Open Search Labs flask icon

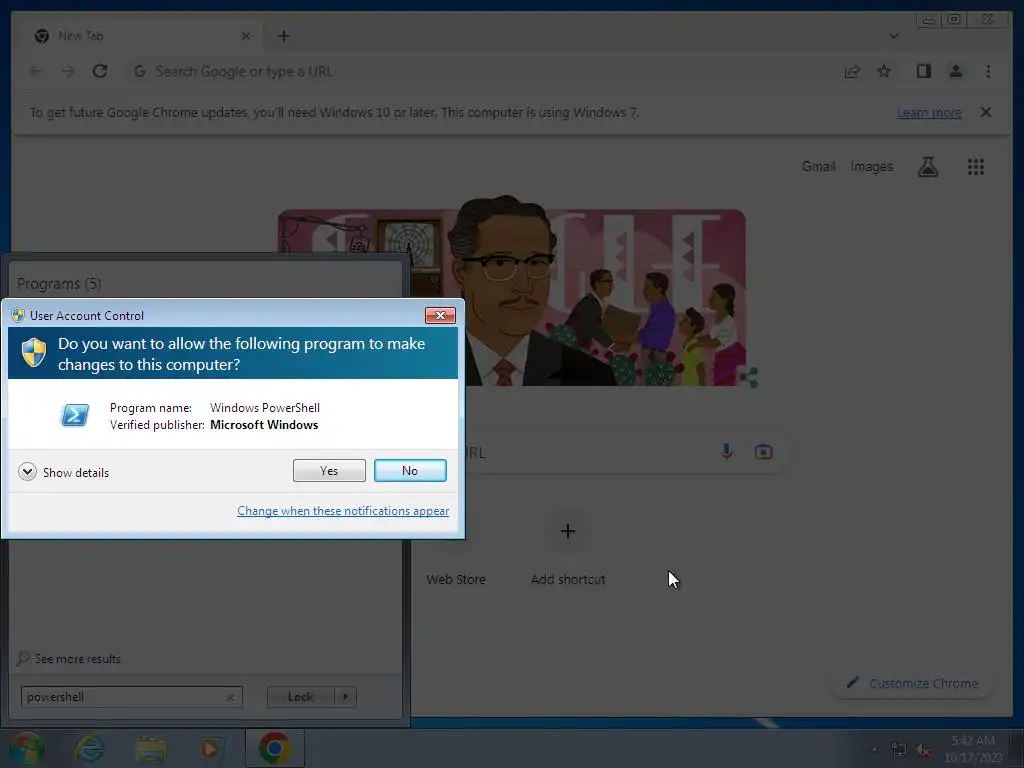tap(928, 167)
